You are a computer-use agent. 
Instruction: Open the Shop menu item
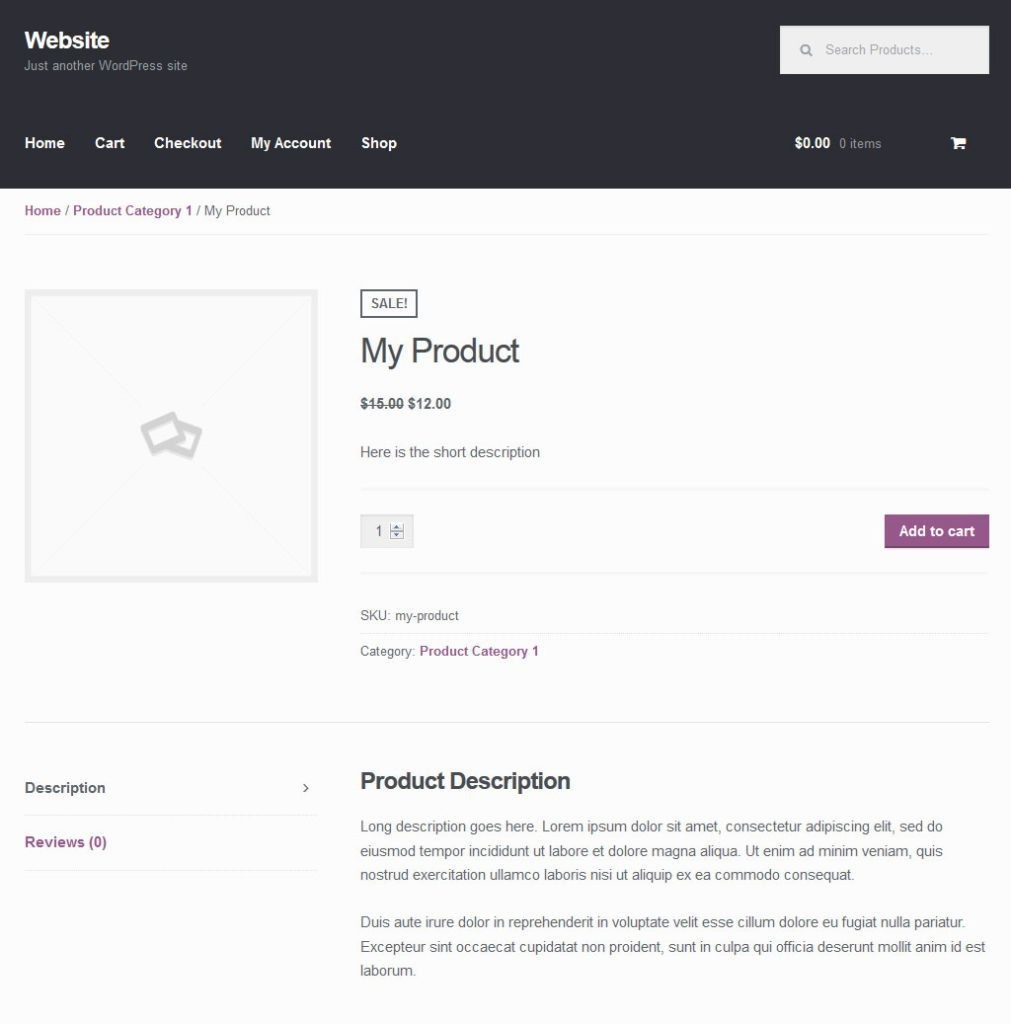[x=378, y=143]
